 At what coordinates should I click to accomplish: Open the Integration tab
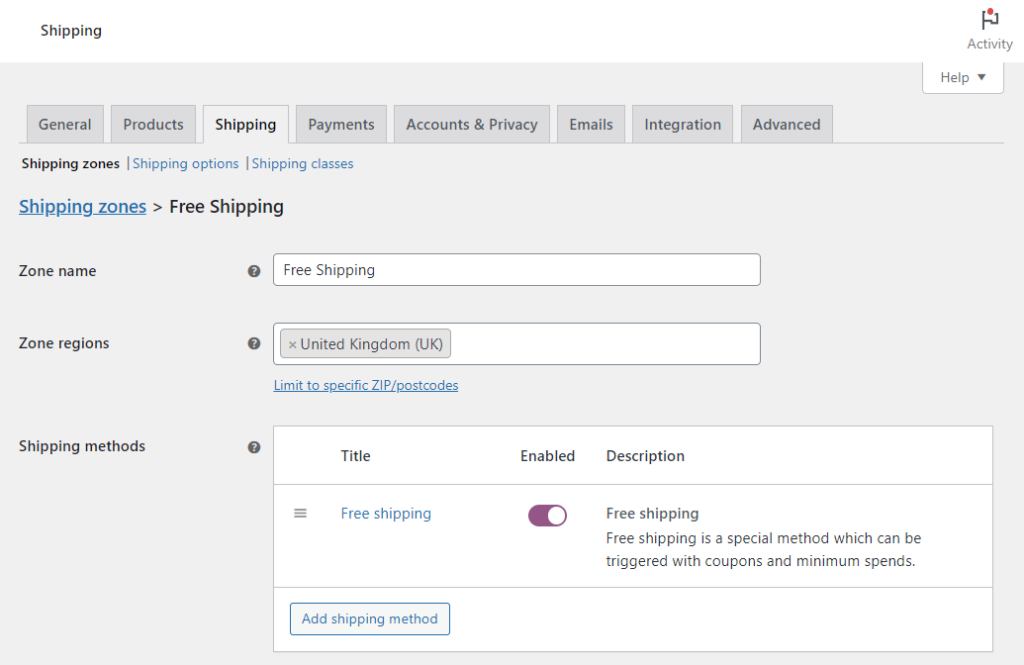[682, 123]
